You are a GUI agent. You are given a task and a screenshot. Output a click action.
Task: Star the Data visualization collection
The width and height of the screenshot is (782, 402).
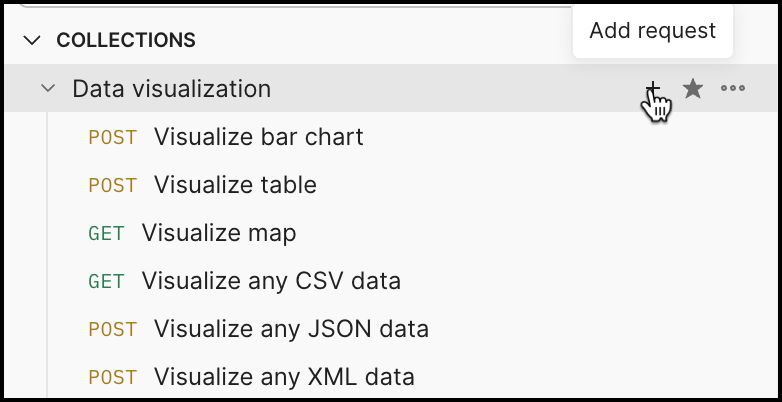[693, 89]
